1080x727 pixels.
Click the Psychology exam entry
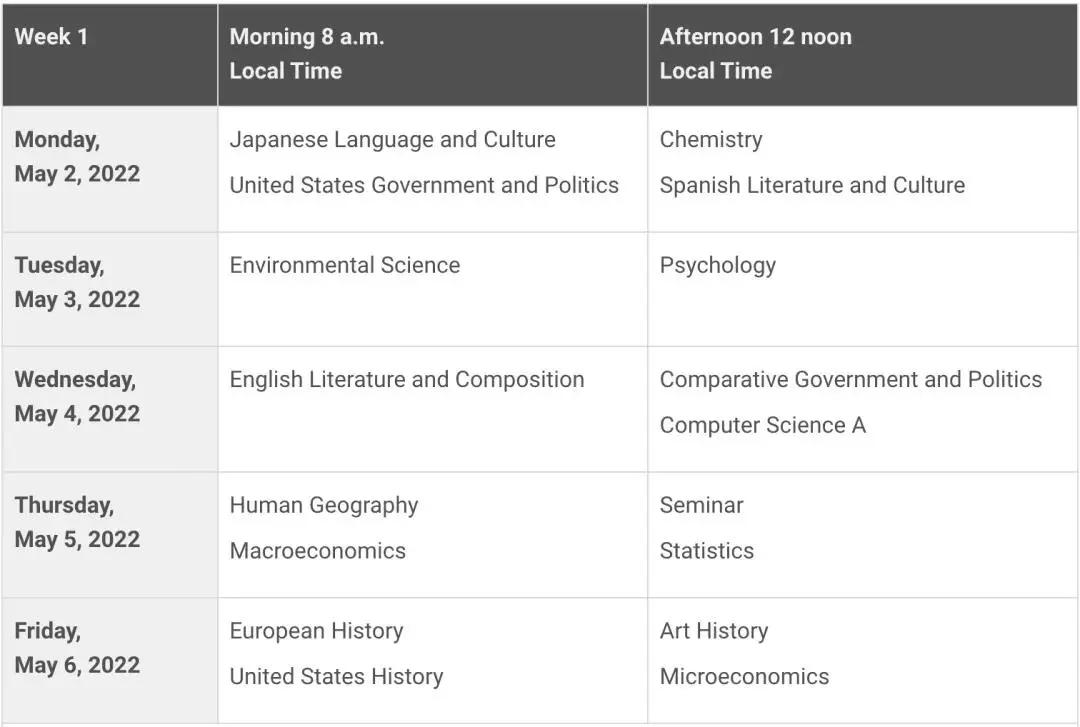(x=717, y=265)
